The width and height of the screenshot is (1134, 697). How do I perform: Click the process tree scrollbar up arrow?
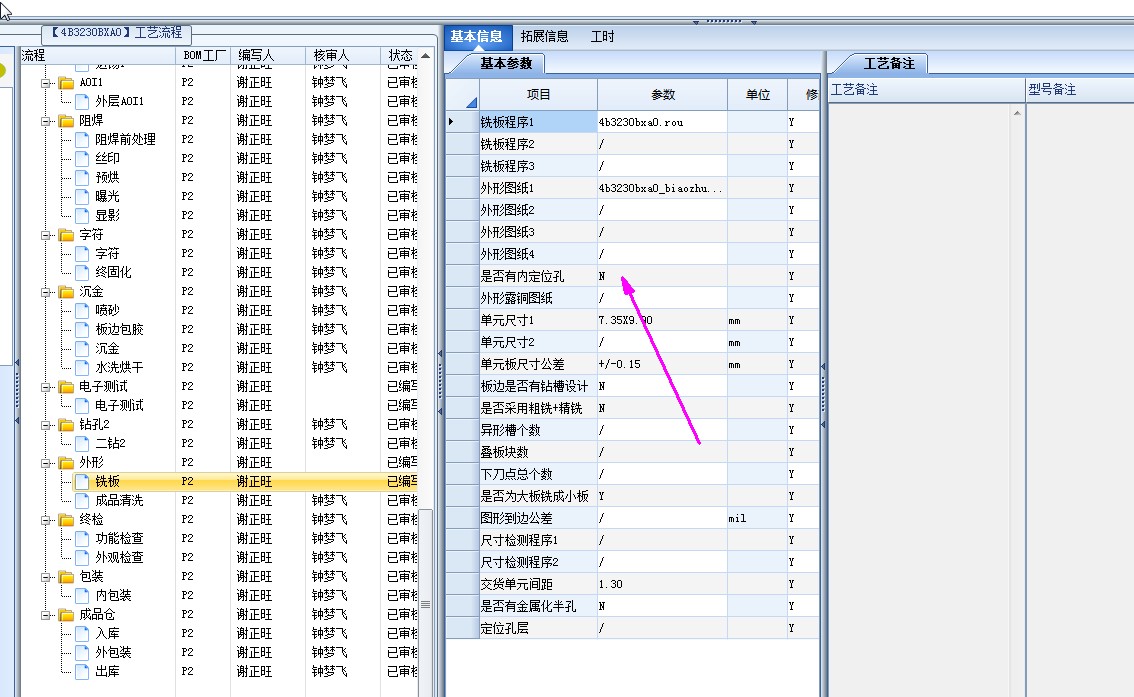[425, 56]
